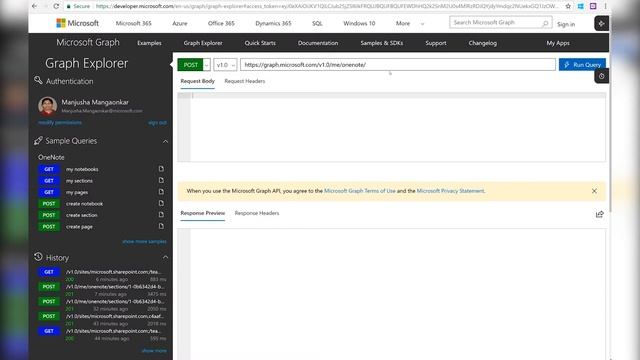
Task: Open the Changelog menu item
Action: (x=483, y=43)
